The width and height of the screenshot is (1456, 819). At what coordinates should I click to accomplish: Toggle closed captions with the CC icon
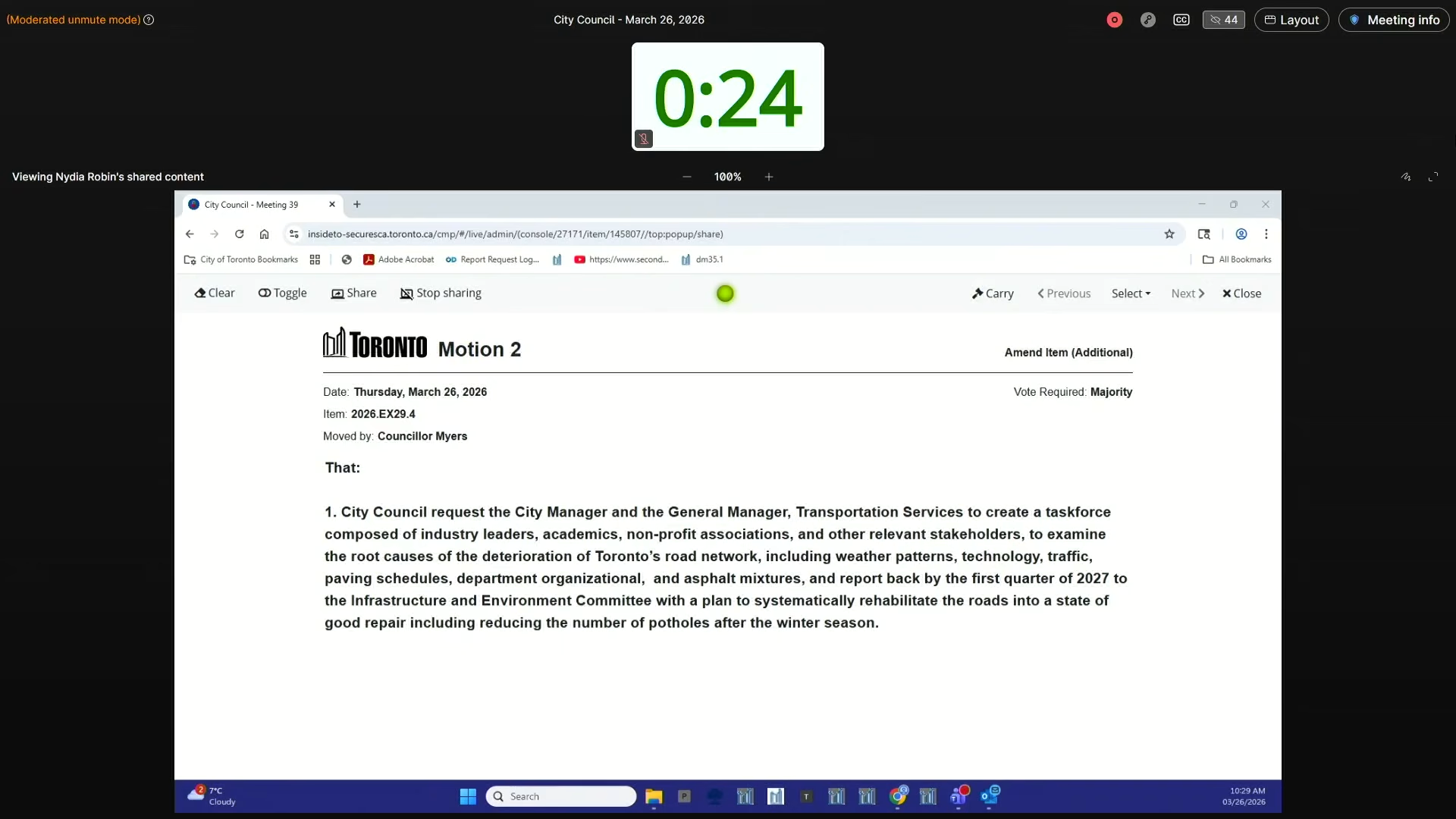[x=1181, y=20]
